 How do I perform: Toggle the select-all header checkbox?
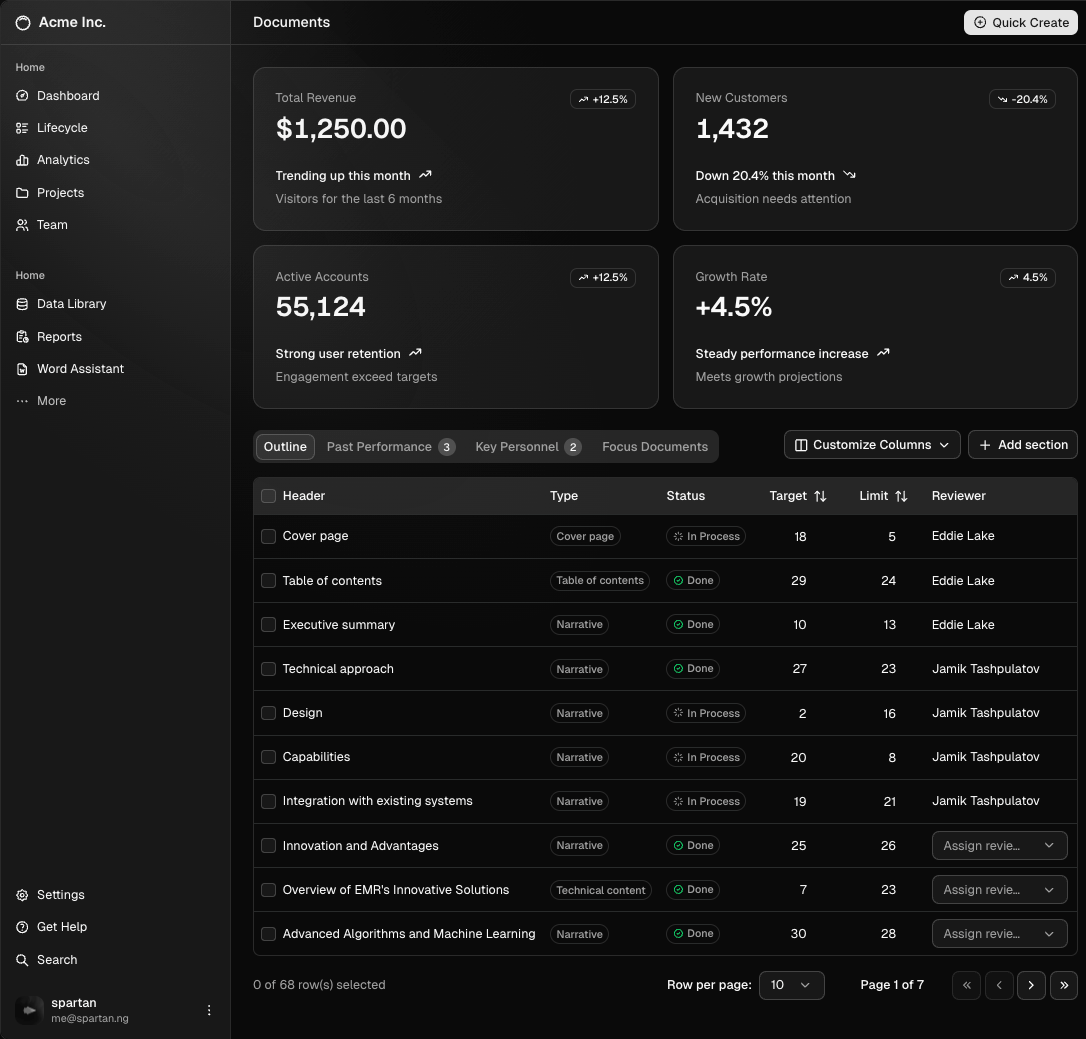click(x=268, y=495)
